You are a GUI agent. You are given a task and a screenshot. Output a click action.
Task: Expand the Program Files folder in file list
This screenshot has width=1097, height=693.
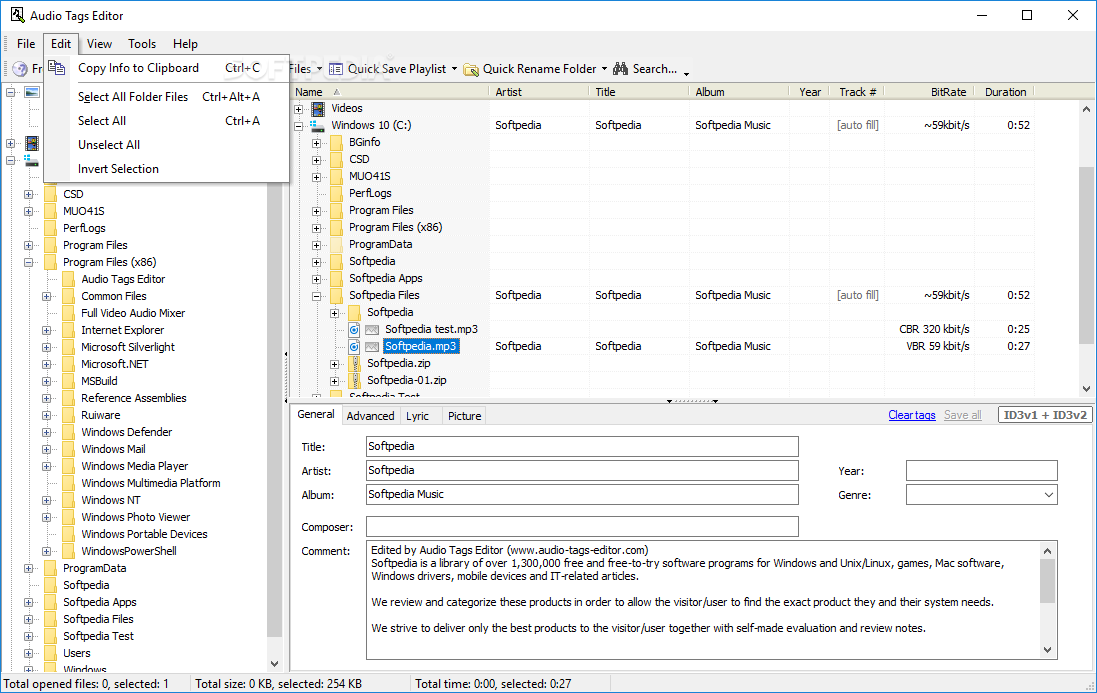point(316,211)
